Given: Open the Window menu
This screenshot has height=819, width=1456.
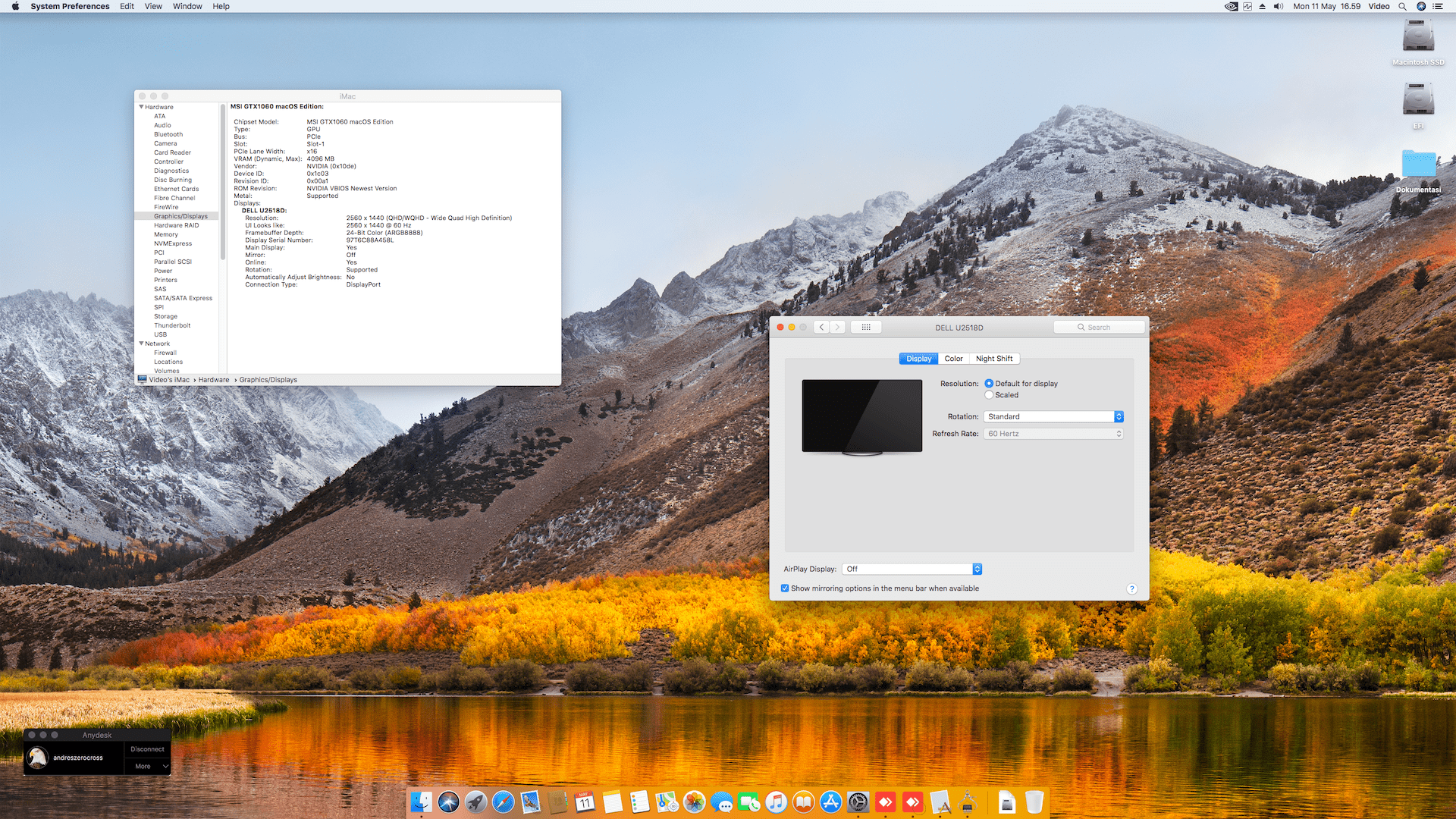Looking at the screenshot, I should coord(187,6).
